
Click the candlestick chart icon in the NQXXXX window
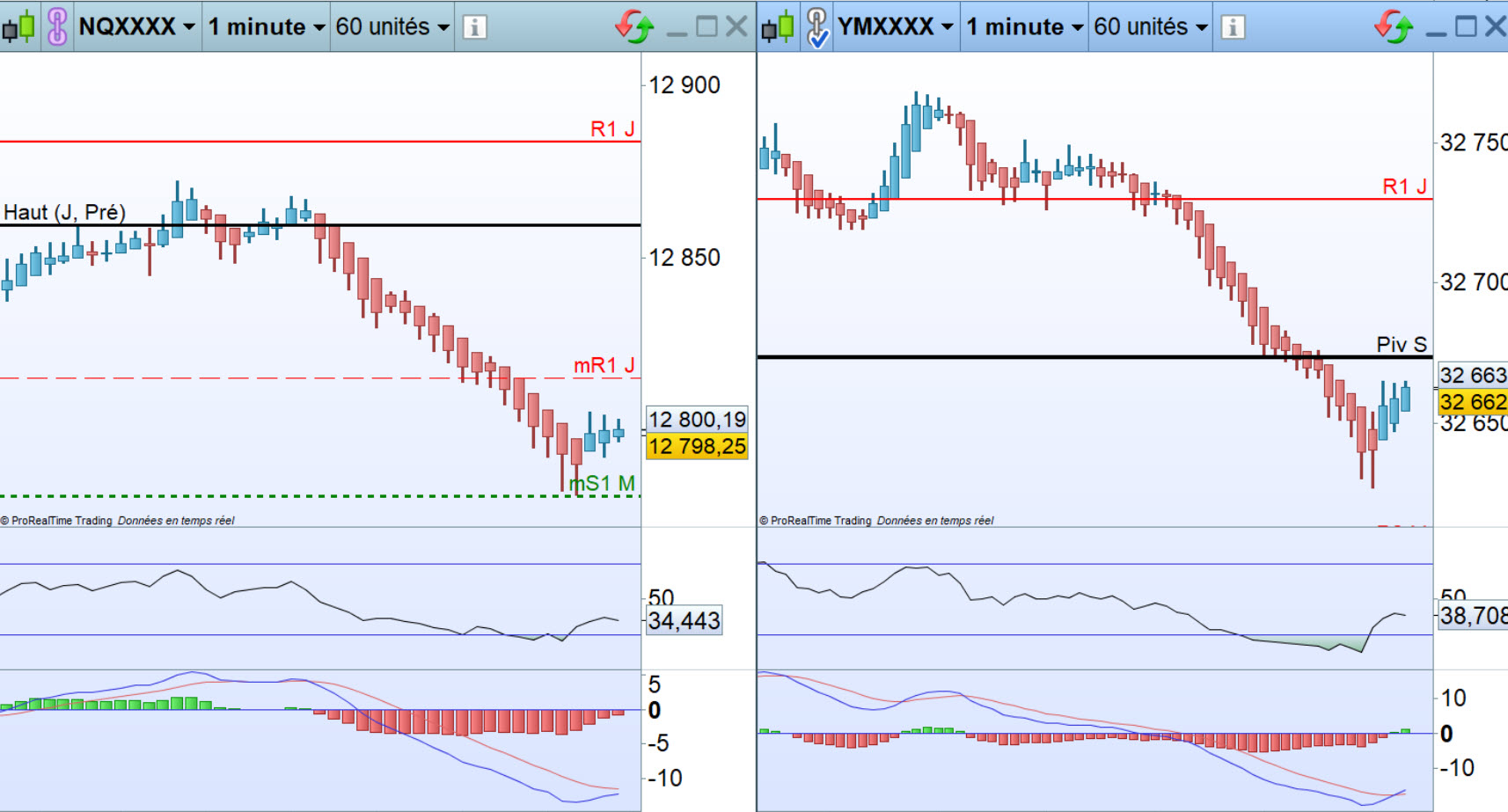[18, 27]
